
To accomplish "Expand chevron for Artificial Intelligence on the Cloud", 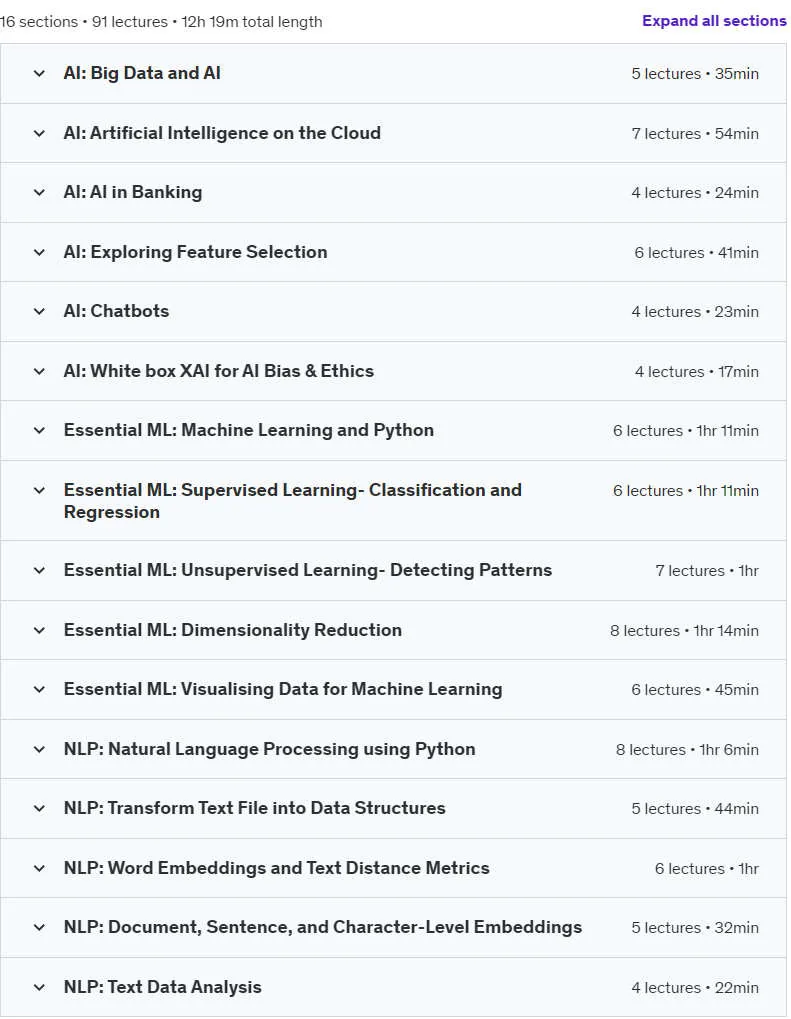I will (39, 133).
